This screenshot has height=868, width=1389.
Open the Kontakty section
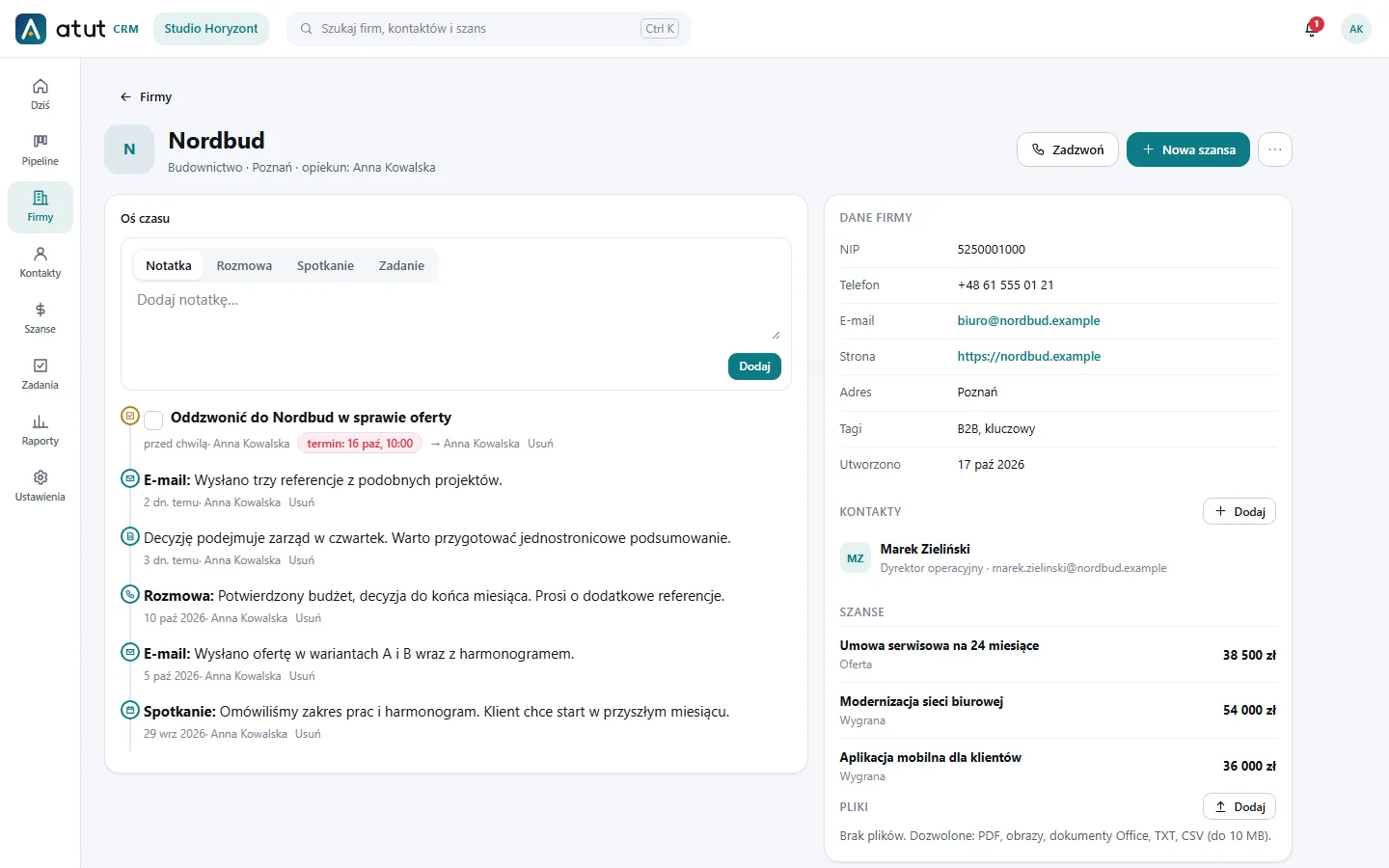coord(40,262)
